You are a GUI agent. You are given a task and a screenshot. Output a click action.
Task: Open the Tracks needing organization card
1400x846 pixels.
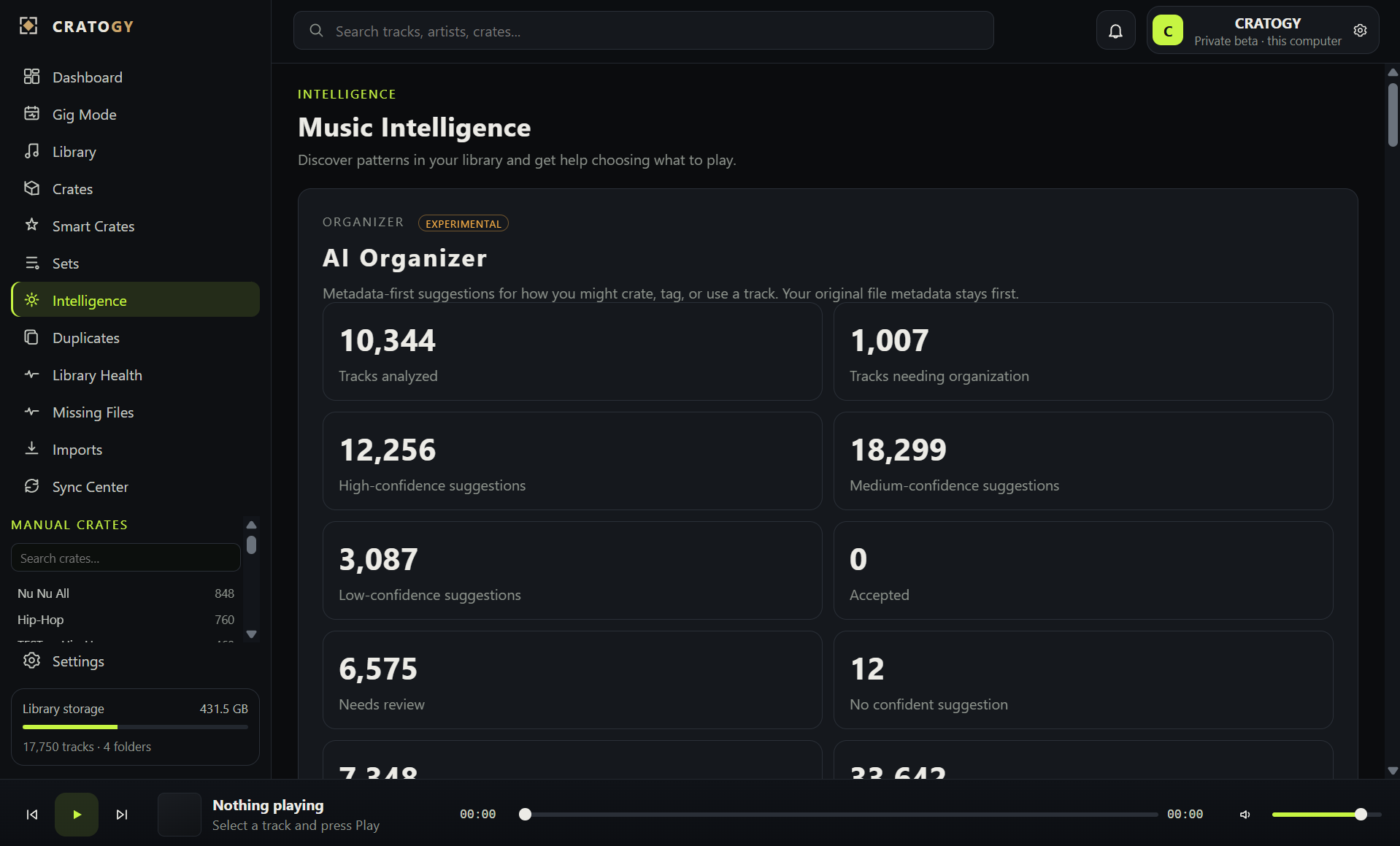click(1083, 352)
